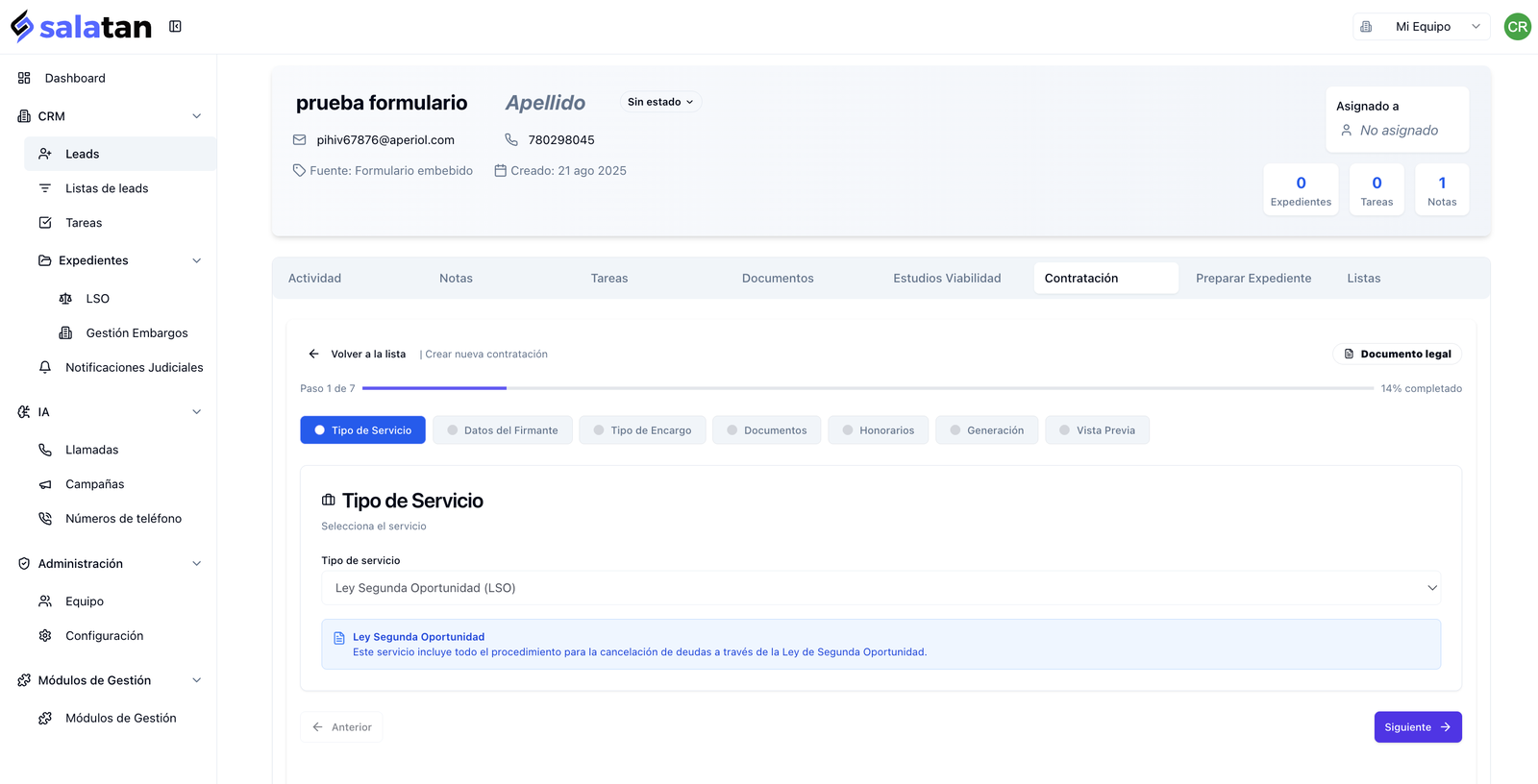Image resolution: width=1538 pixels, height=784 pixels.
Task: Collapse the Administración section chevron
Action: tap(197, 564)
